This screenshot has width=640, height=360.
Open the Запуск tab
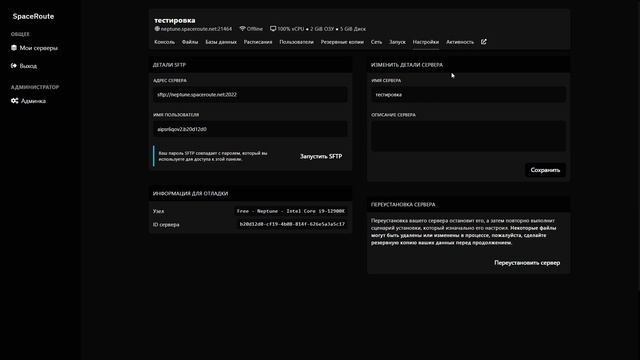[397, 42]
